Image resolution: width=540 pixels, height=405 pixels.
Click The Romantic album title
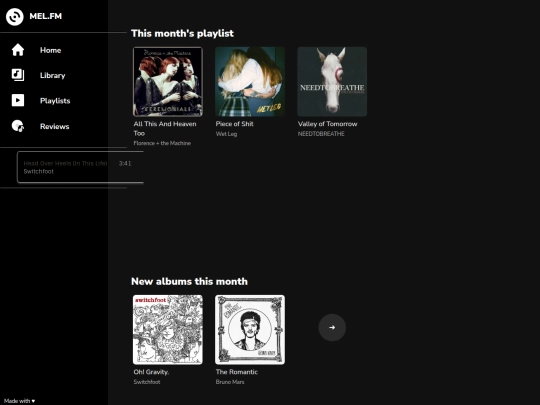click(x=237, y=372)
